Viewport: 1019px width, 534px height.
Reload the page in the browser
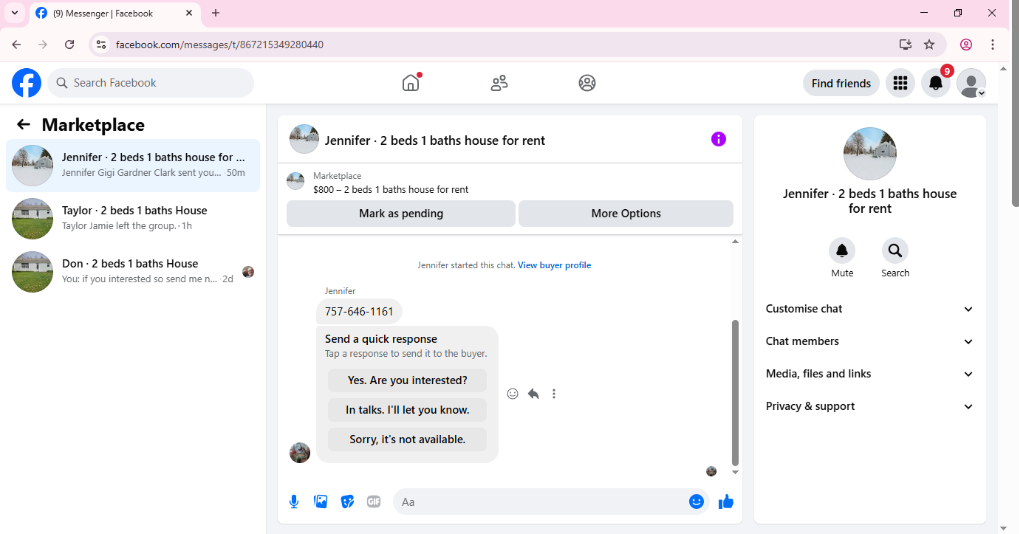click(x=70, y=44)
